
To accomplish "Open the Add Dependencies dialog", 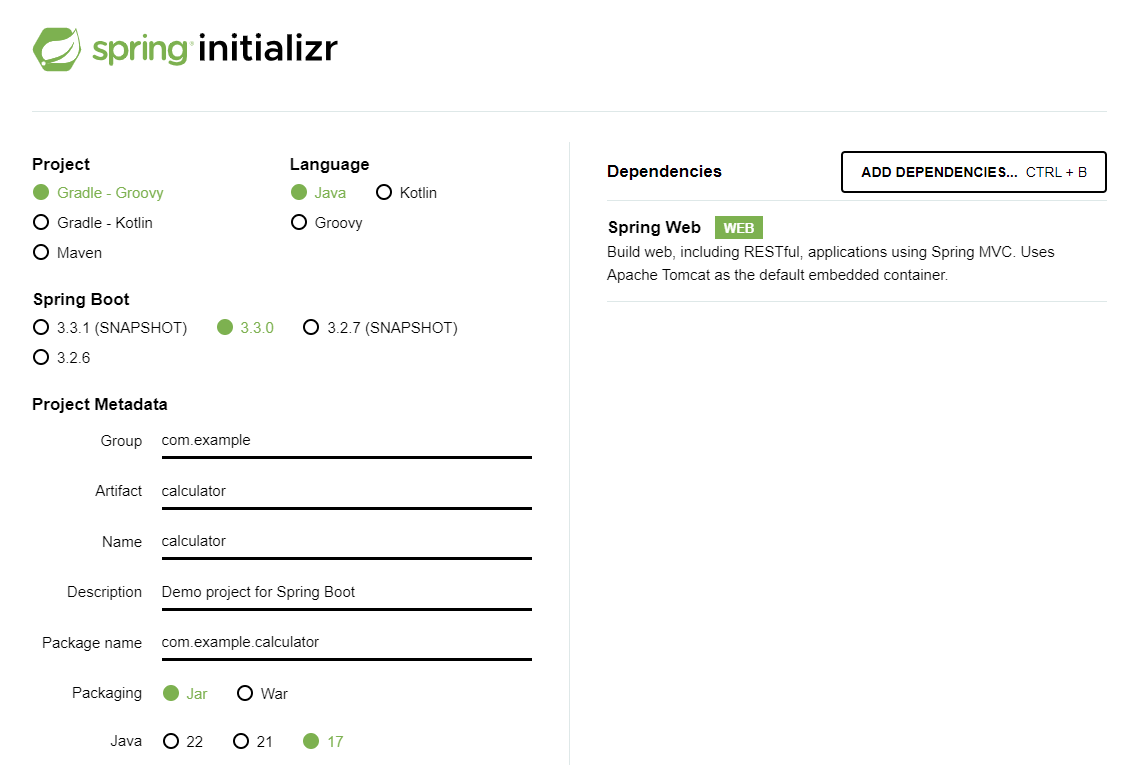I will (973, 172).
